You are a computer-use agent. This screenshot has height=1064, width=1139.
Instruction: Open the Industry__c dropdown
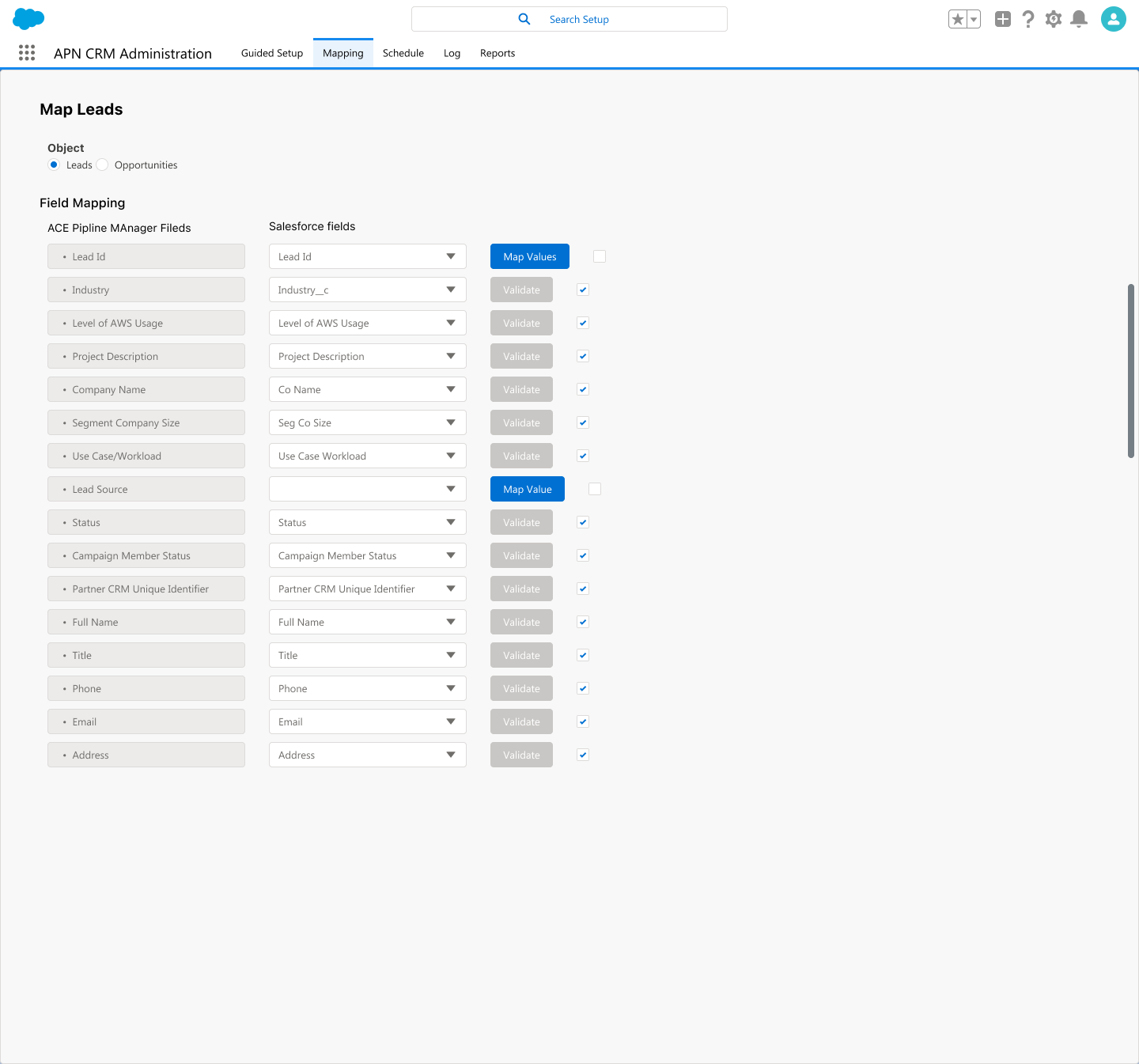tap(368, 290)
